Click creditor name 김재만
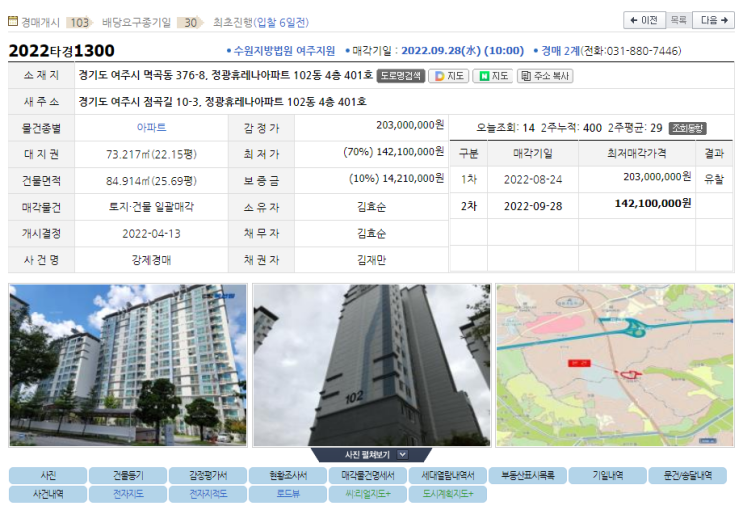Screen dimensions: 743x510 tap(372, 260)
